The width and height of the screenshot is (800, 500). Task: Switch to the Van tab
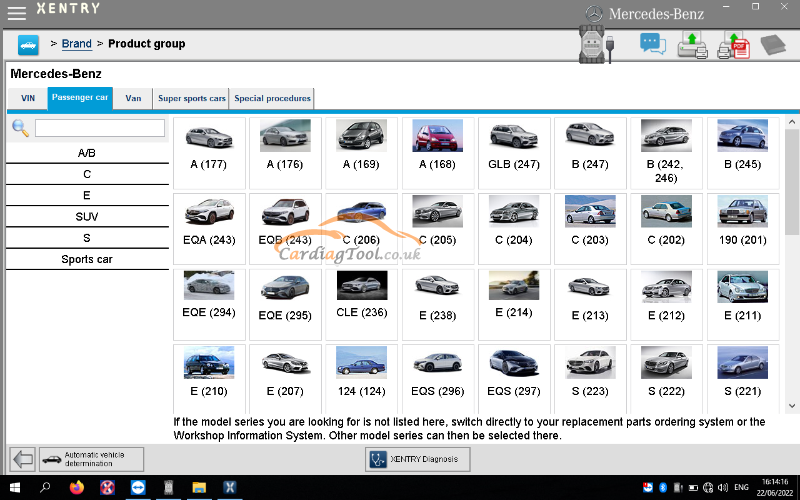133,98
